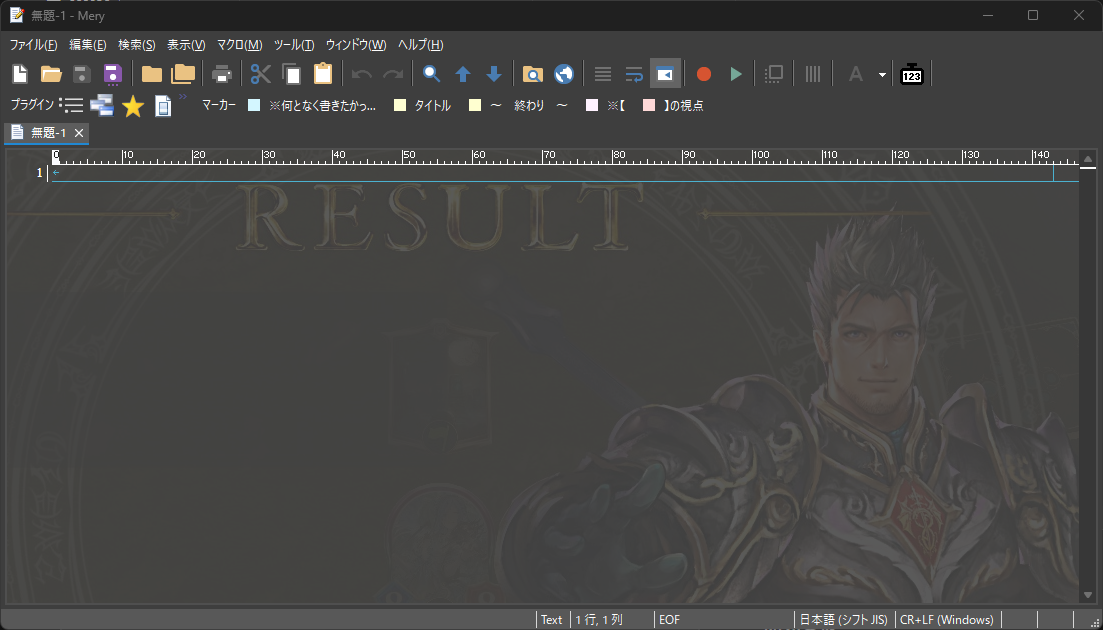Open the マクロ(M) menu
The width and height of the screenshot is (1103, 630).
click(x=240, y=45)
